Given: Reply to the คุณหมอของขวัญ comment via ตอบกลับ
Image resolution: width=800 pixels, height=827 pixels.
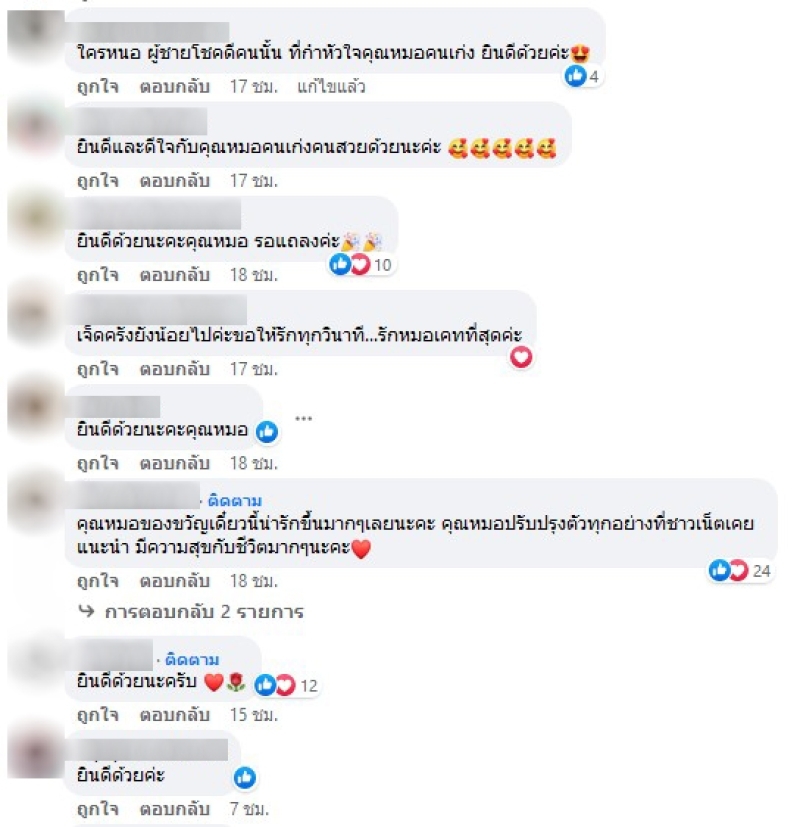Looking at the screenshot, I should coord(175,581).
